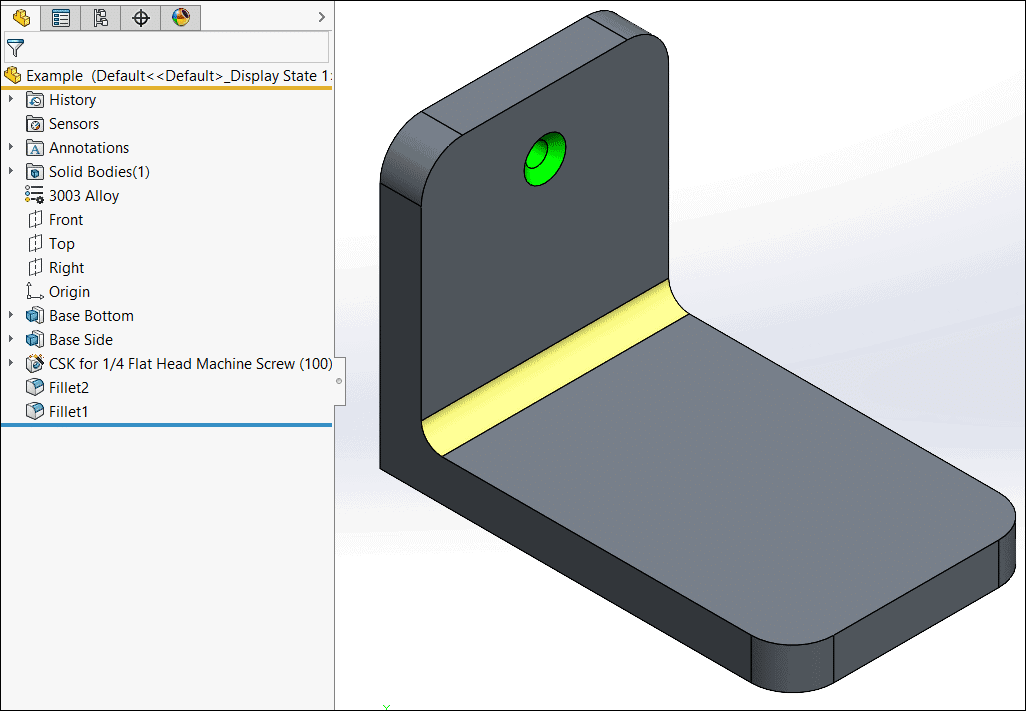Viewport: 1026px width, 711px height.
Task: Select the Annotations tree label
Action: coord(89,148)
